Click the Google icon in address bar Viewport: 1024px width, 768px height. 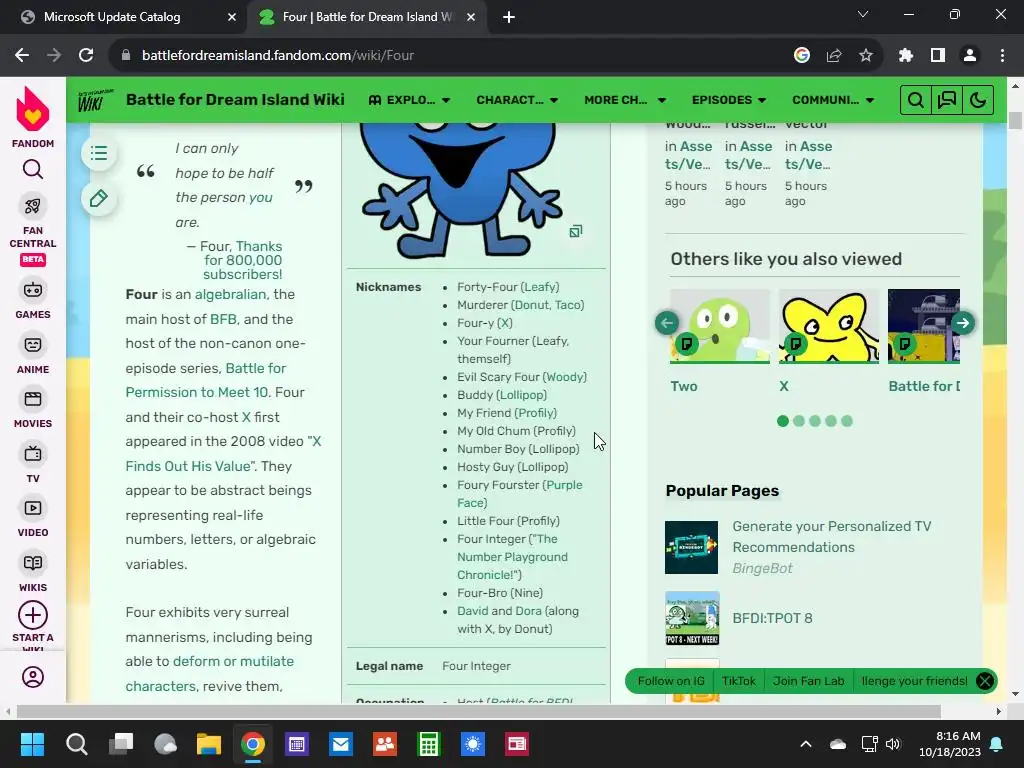click(x=802, y=56)
